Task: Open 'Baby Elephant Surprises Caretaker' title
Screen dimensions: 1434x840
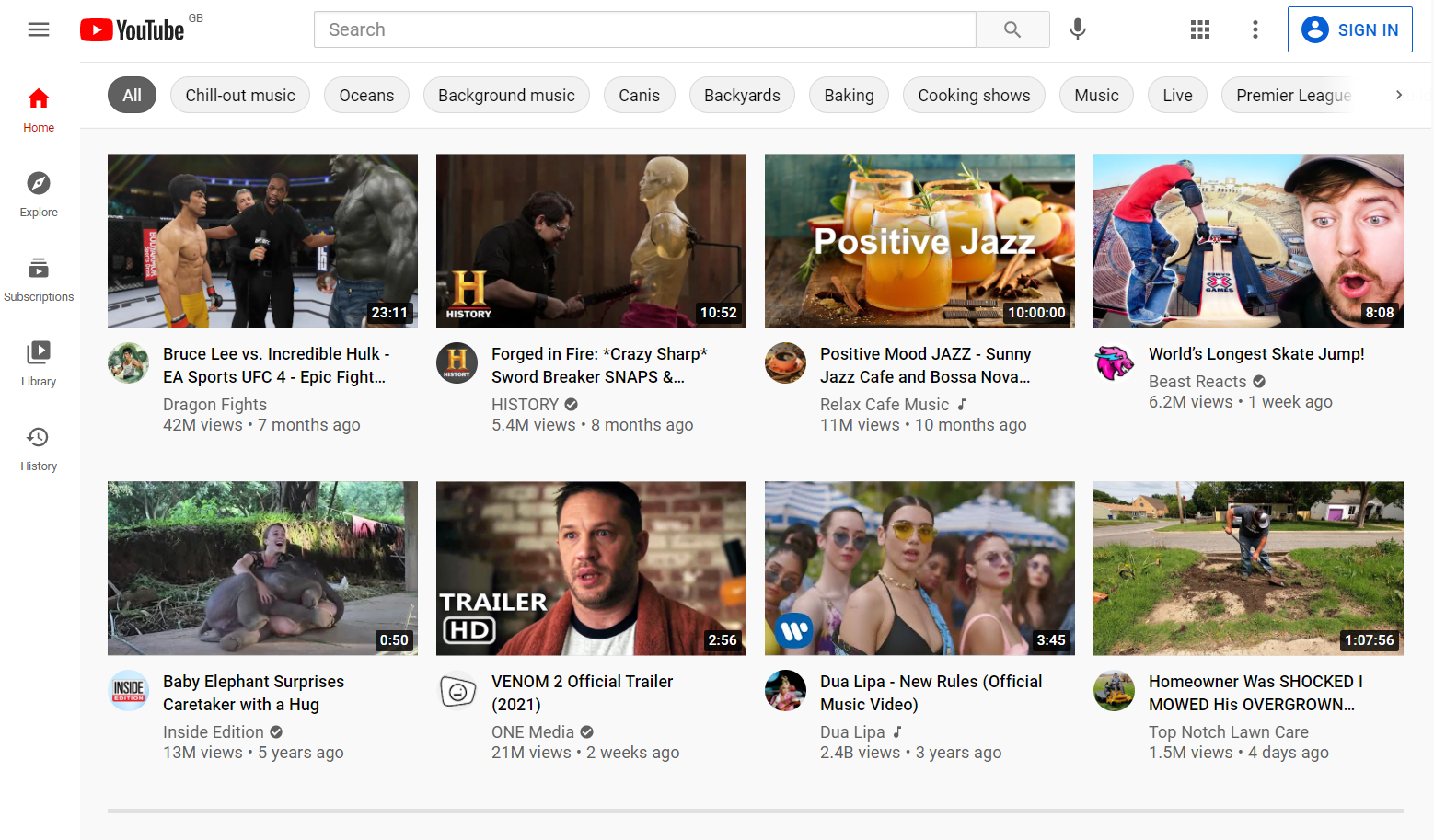Action: click(x=253, y=693)
